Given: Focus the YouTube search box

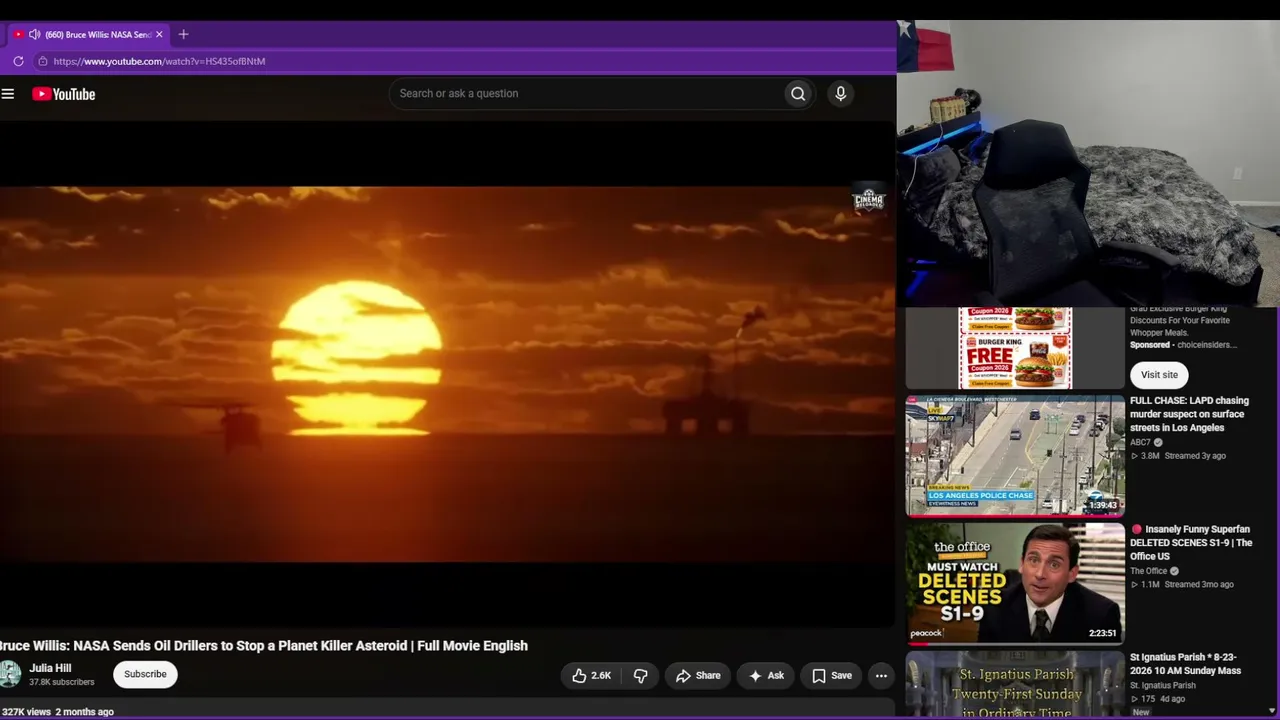Looking at the screenshot, I should click(x=586, y=94).
